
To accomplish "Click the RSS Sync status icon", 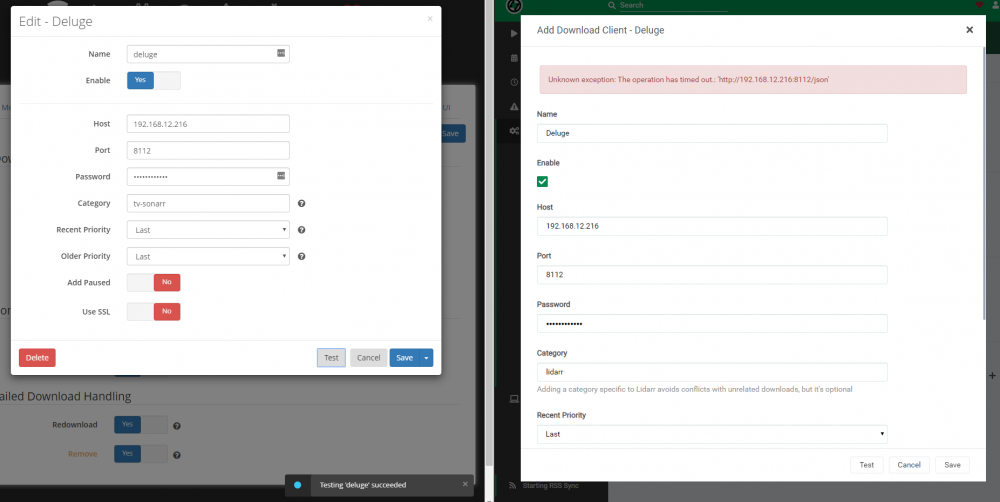I will coord(512,485).
